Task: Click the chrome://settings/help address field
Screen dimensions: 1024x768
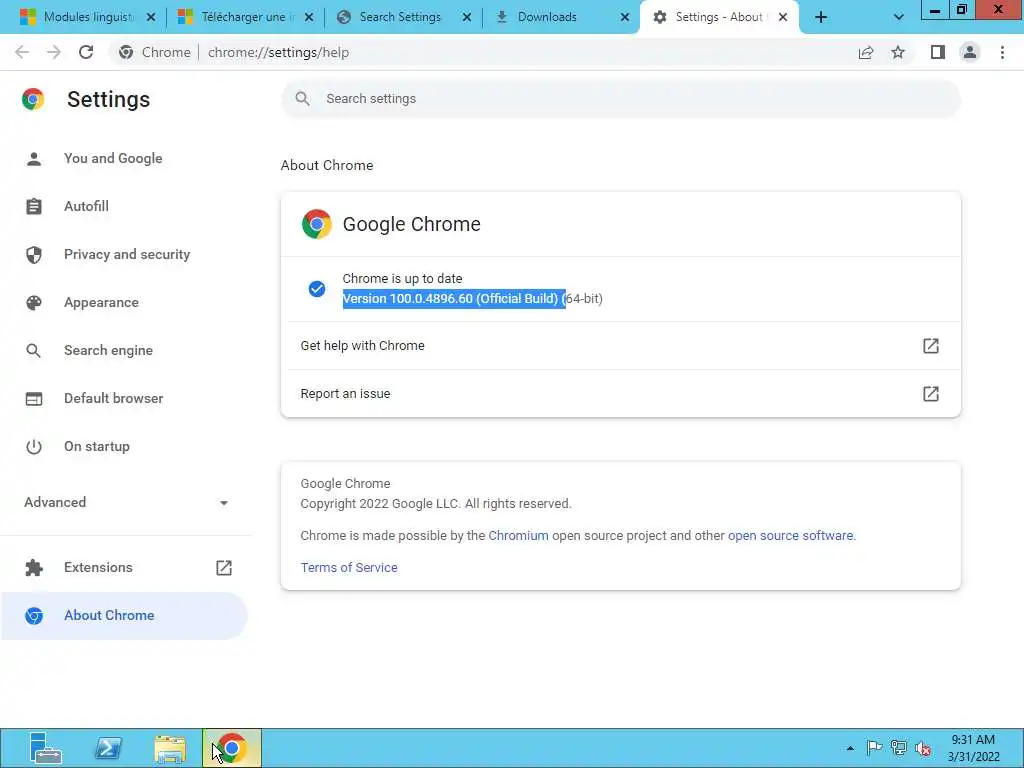Action: pos(278,52)
